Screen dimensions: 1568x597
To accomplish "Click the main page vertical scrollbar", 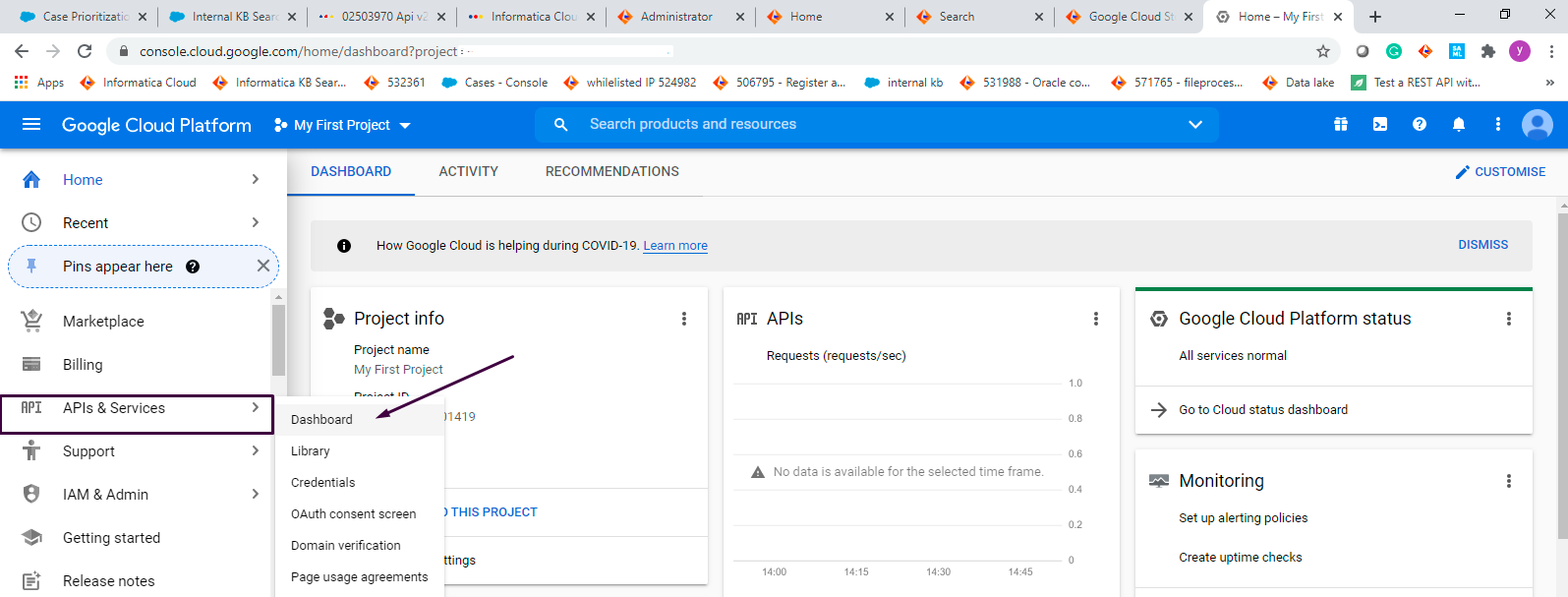I will point(1562,374).
